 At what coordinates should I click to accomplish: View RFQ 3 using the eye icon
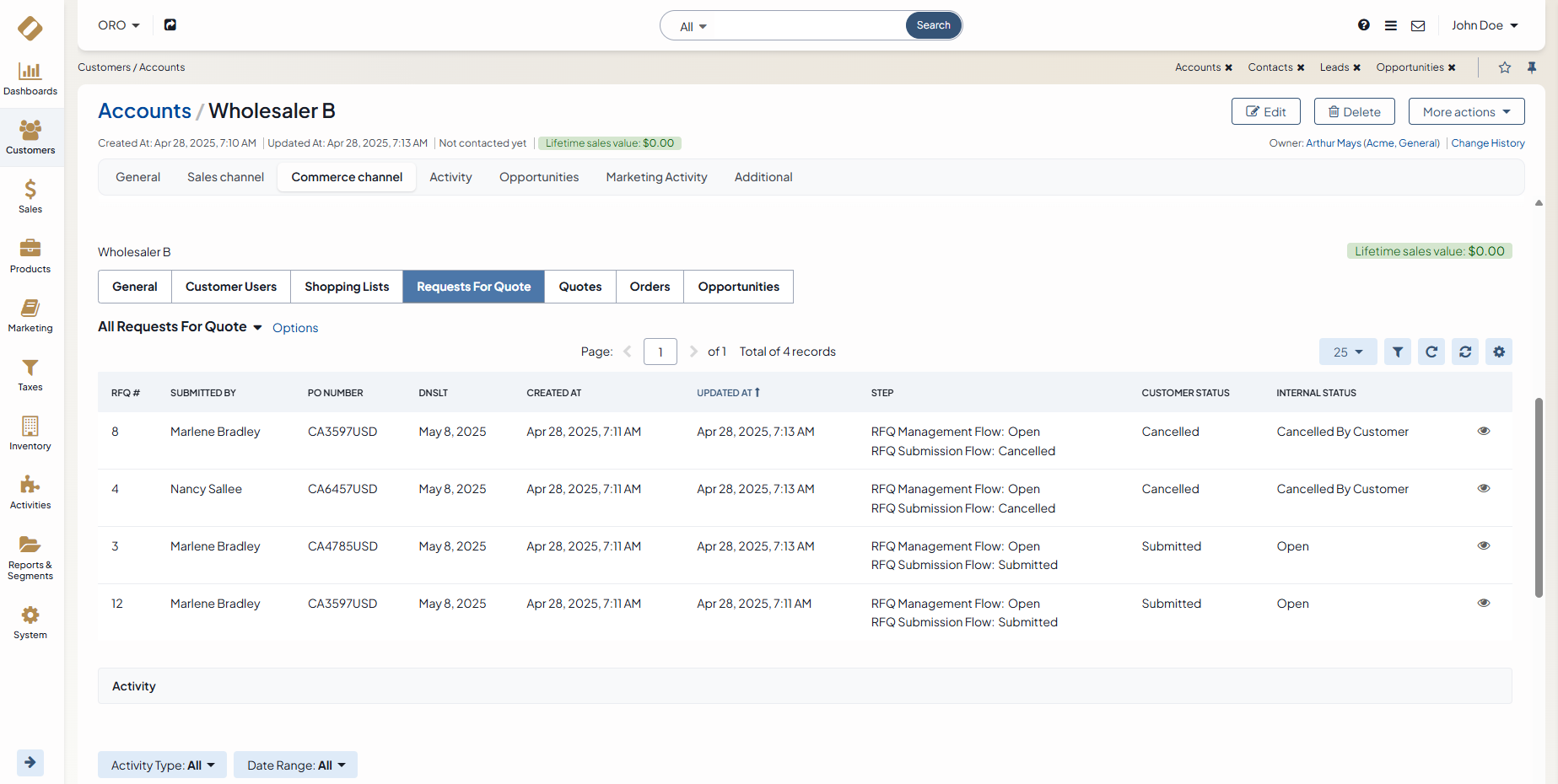[1484, 546]
